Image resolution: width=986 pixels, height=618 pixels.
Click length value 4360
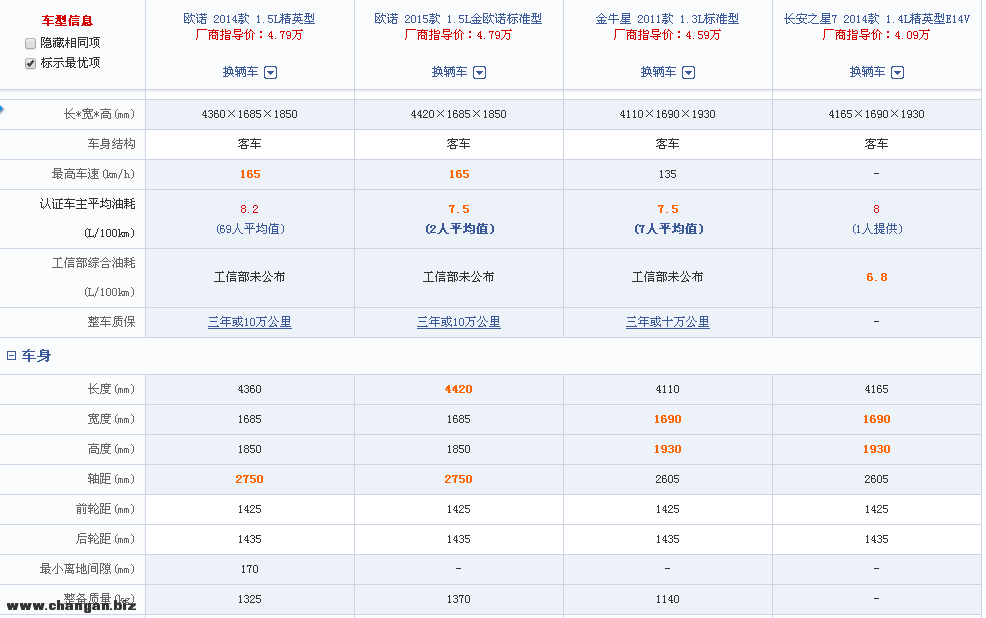pos(250,389)
